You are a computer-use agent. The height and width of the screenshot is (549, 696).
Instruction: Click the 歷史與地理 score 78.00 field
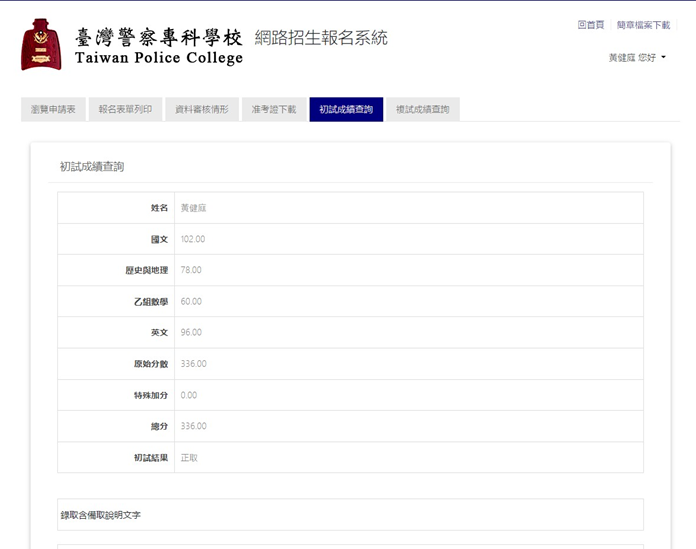(408, 270)
